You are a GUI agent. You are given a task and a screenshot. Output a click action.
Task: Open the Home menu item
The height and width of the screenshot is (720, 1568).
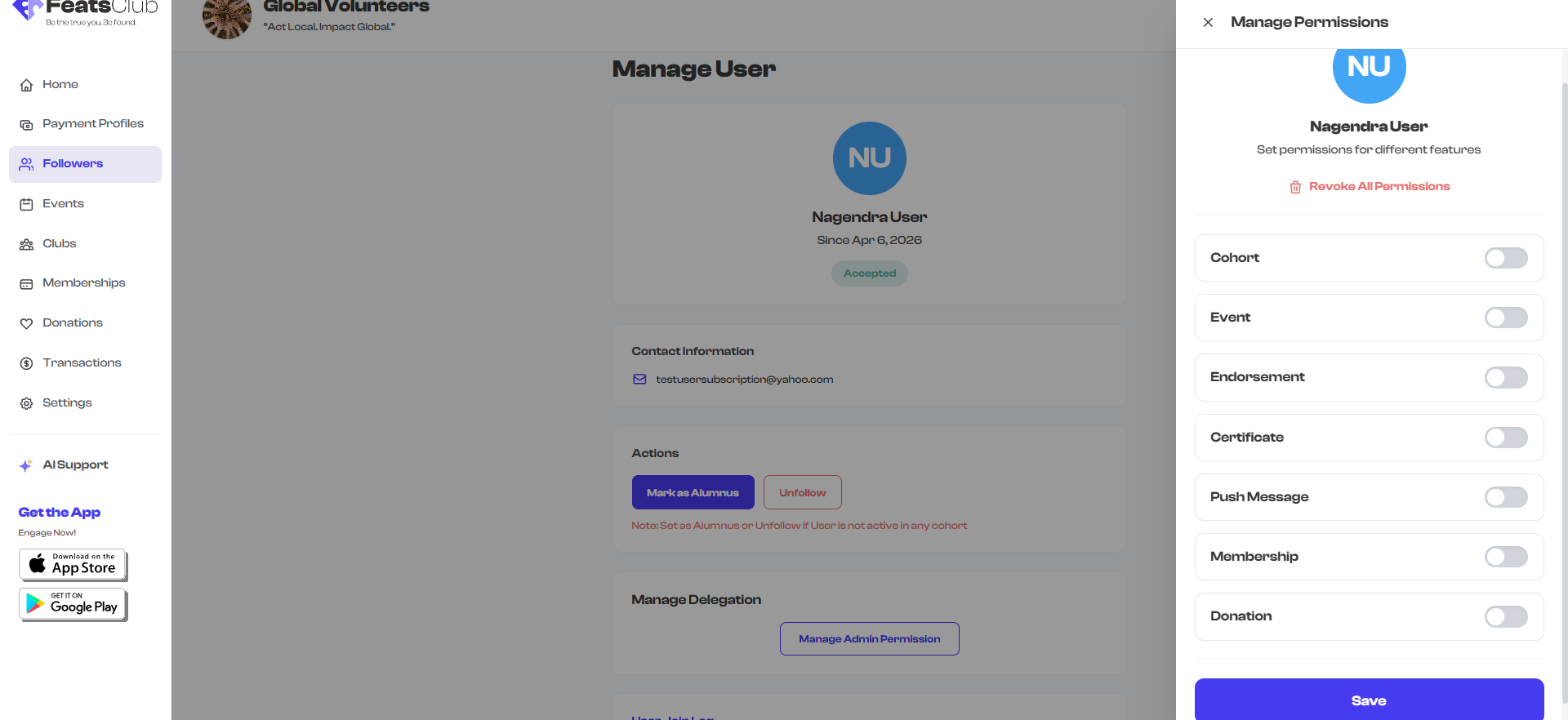tap(85, 85)
